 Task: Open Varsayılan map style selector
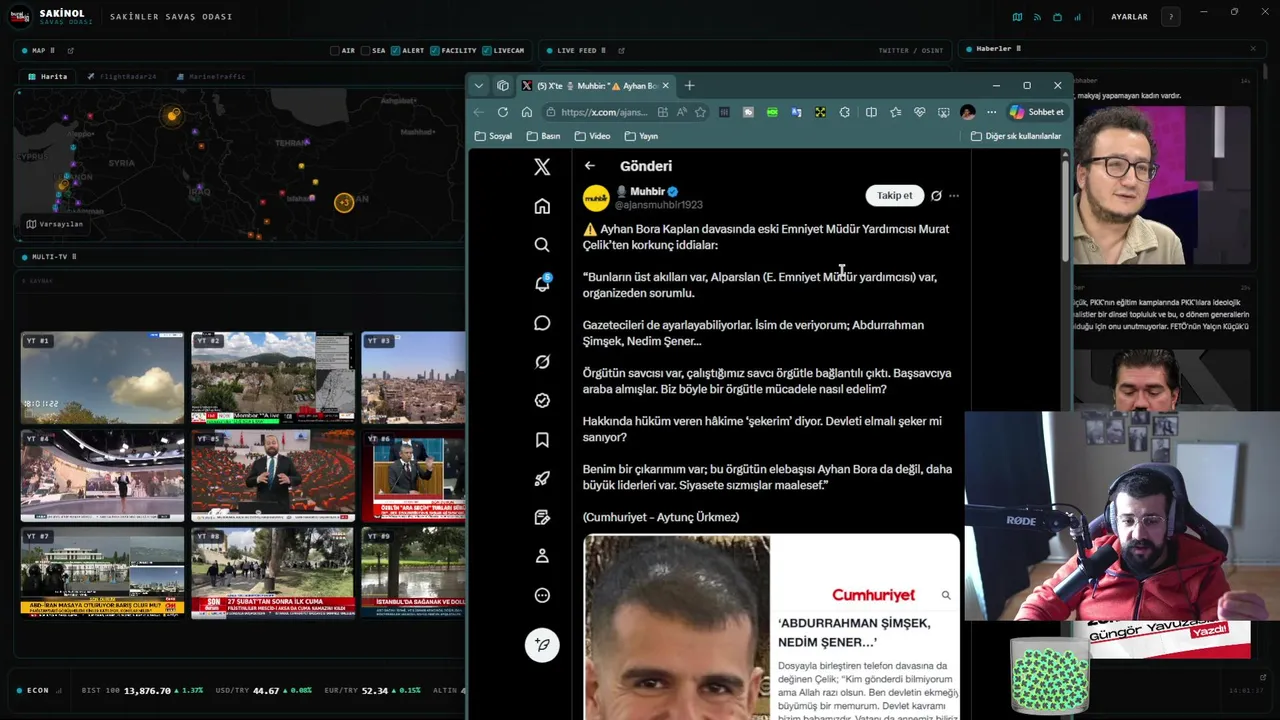pyautogui.click(x=54, y=224)
